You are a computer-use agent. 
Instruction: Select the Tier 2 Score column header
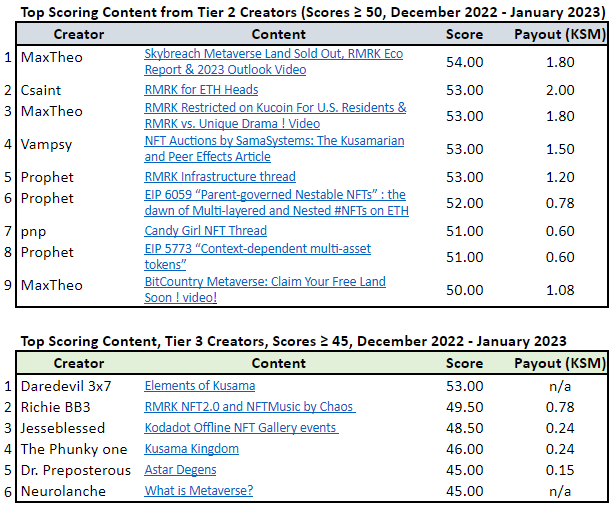[464, 34]
